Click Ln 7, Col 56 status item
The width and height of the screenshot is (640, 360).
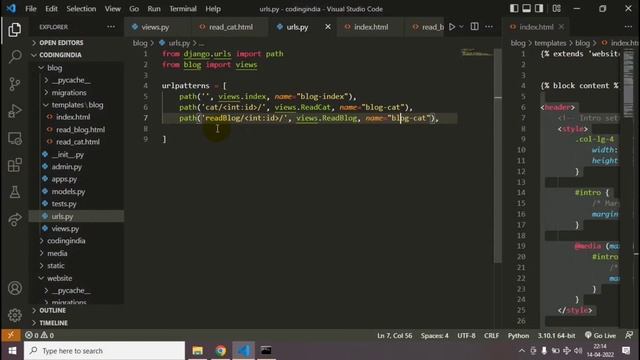pos(394,336)
